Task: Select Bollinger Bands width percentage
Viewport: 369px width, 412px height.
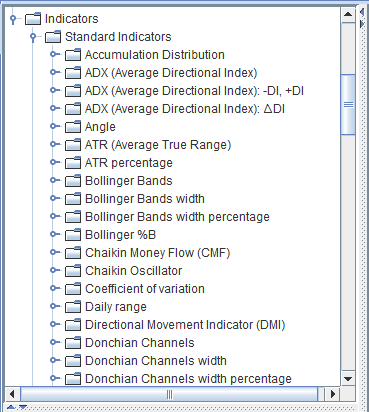Action: tap(177, 217)
